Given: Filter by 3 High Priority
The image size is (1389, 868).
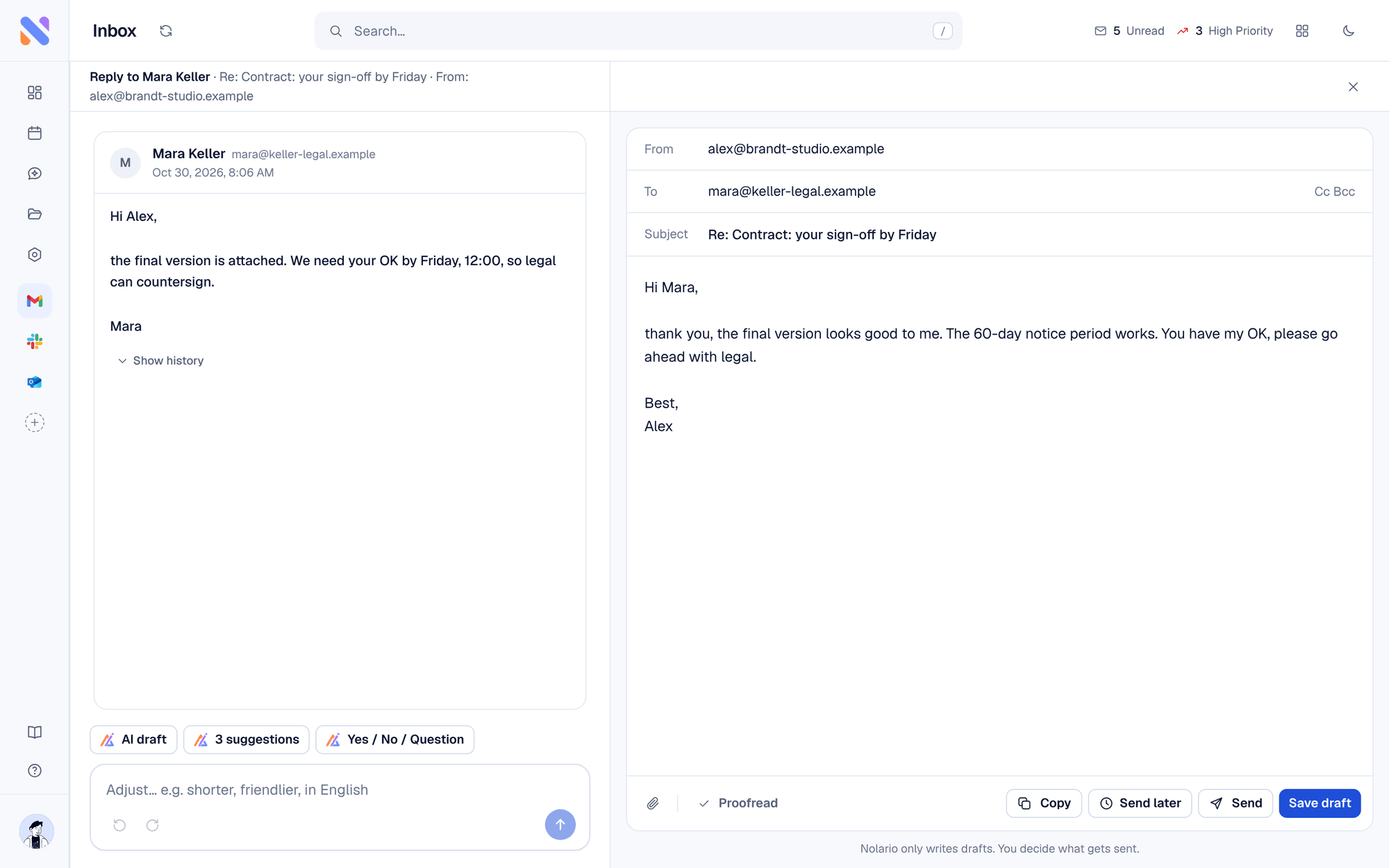Looking at the screenshot, I should [x=1225, y=31].
